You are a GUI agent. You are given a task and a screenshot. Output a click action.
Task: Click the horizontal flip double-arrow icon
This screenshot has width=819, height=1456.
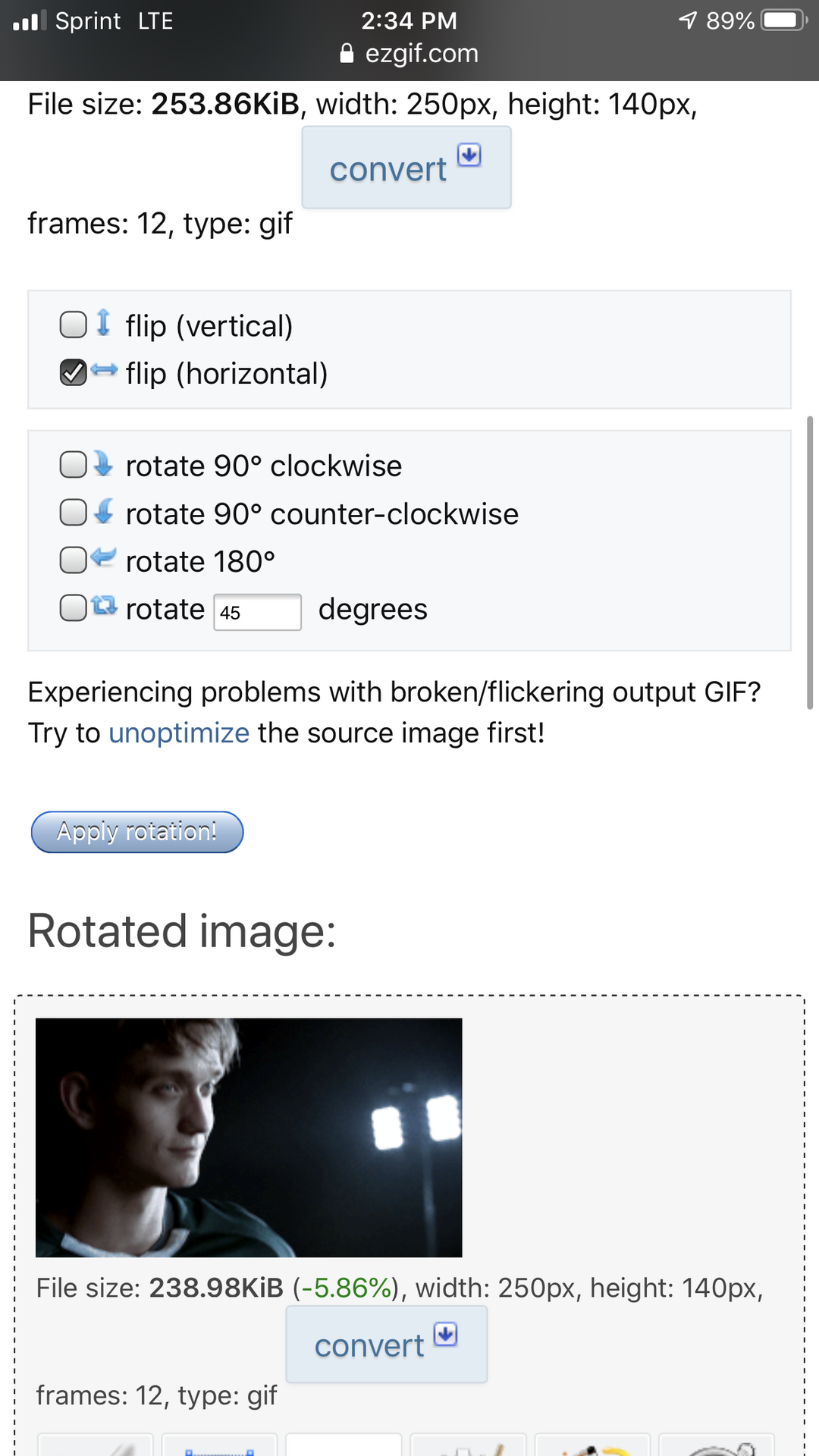[104, 371]
